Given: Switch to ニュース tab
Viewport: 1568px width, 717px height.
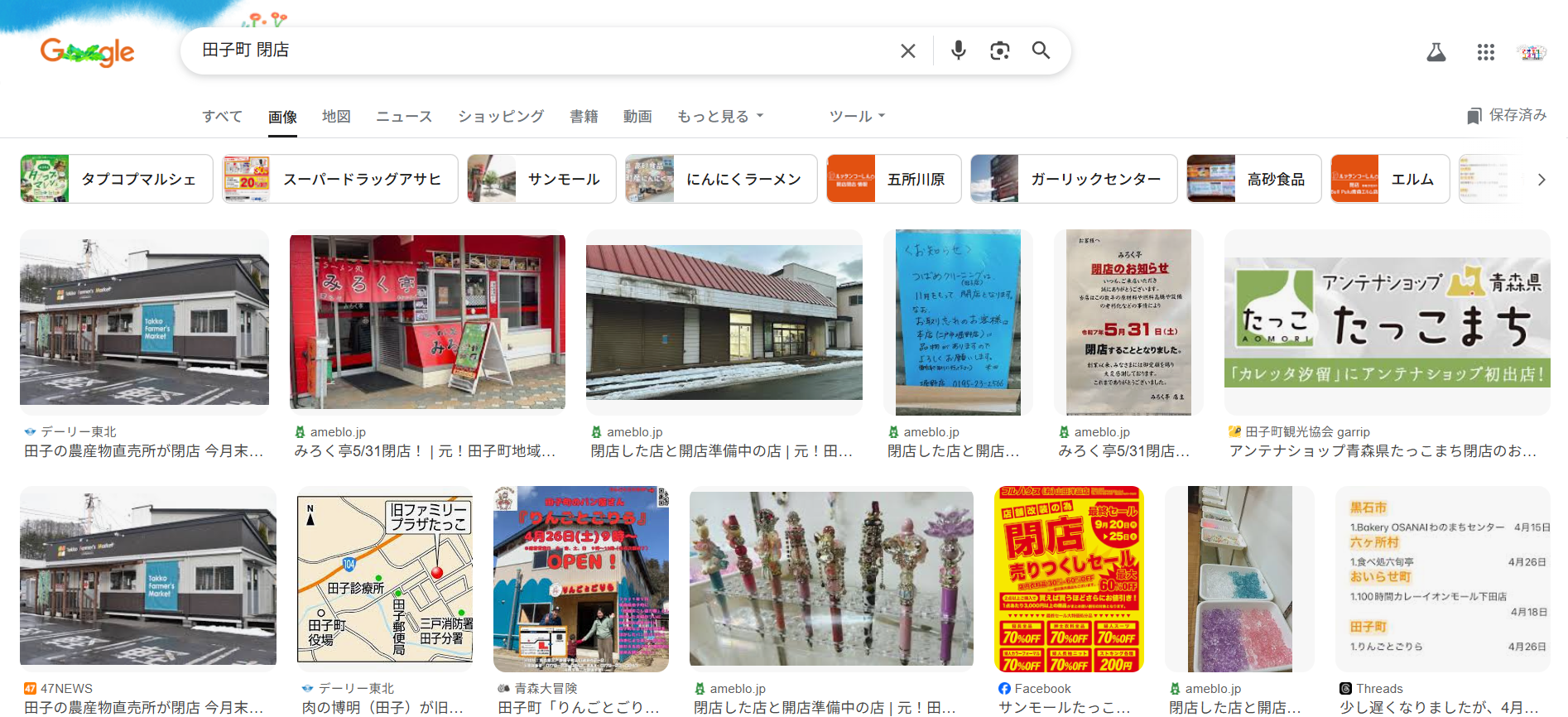Looking at the screenshot, I should [x=404, y=117].
